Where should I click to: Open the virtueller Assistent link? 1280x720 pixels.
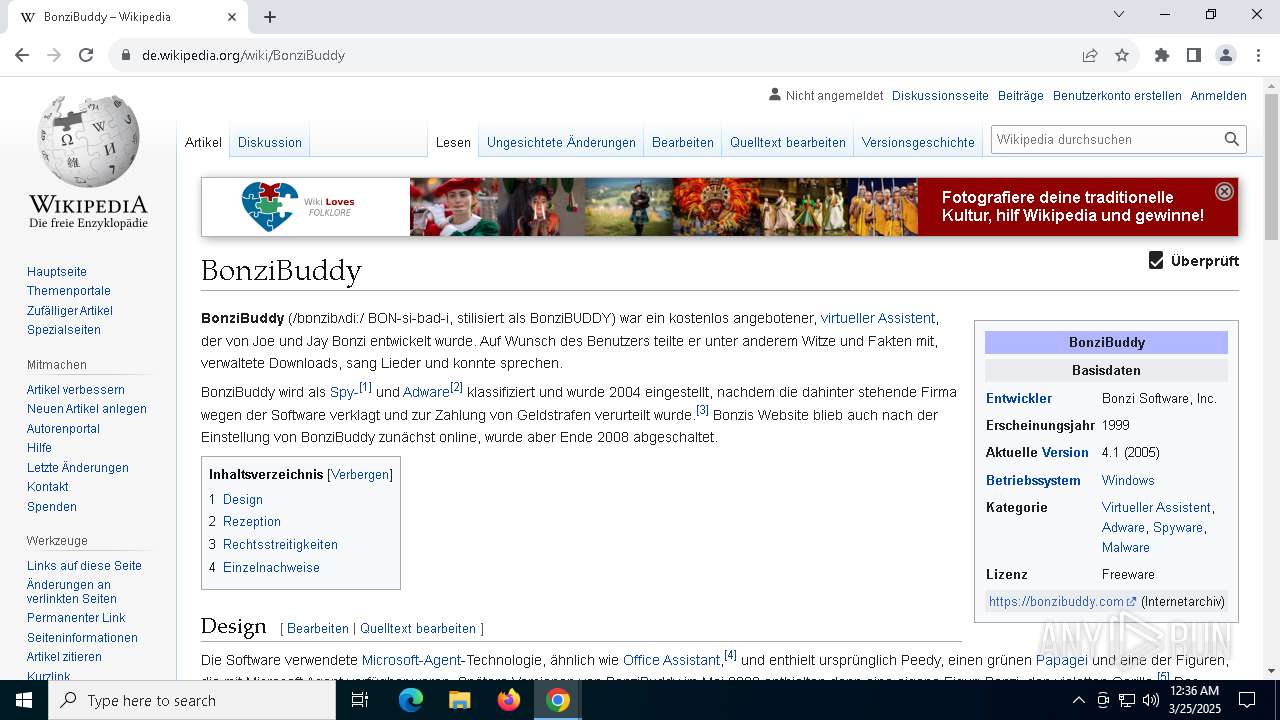pos(878,318)
